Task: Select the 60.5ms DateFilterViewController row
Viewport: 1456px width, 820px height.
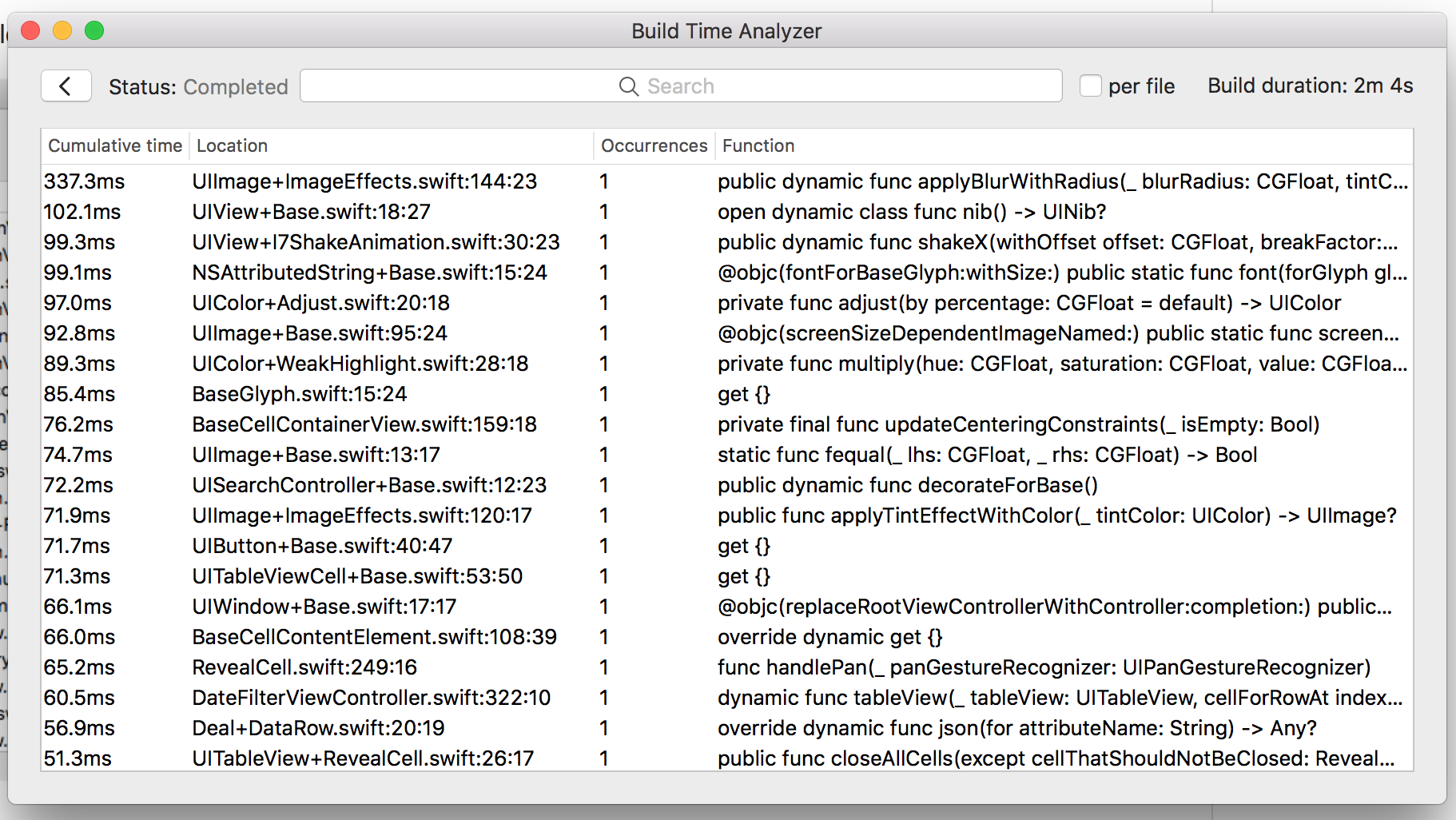Action: click(x=727, y=698)
